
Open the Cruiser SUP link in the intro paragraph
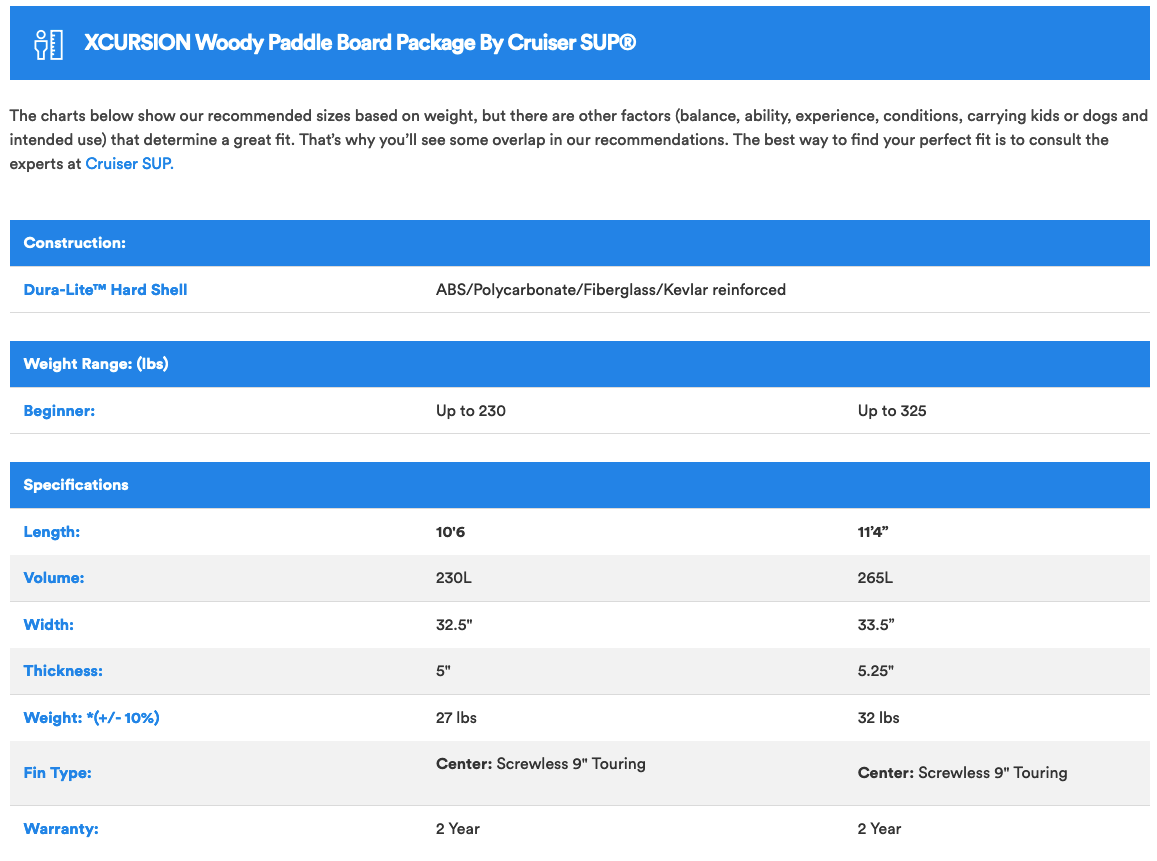point(129,164)
